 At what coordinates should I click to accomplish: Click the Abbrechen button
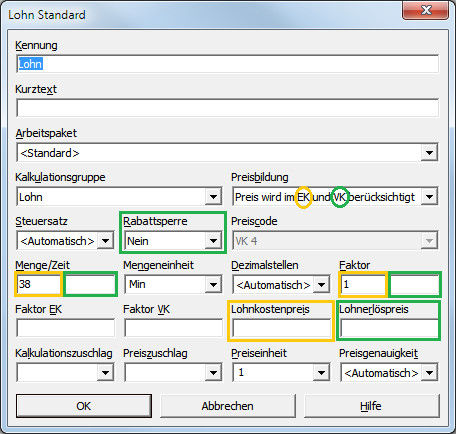228,406
